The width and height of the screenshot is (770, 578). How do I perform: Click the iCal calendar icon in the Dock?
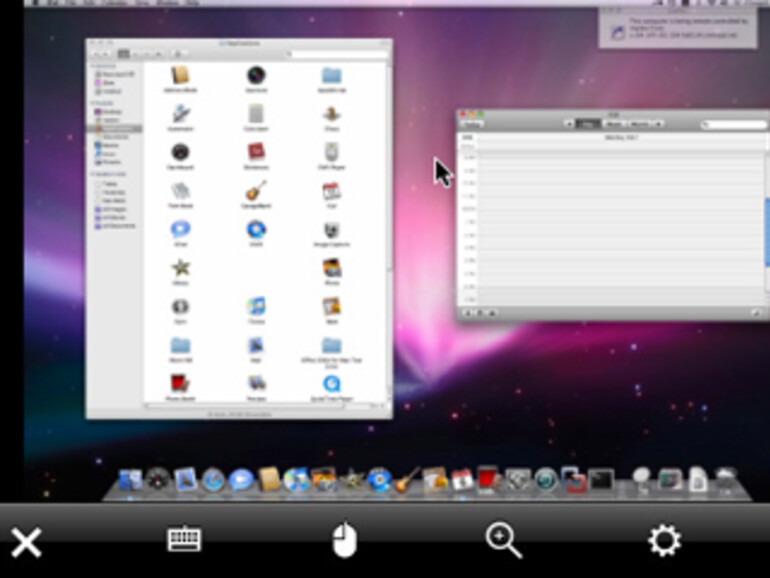point(461,480)
